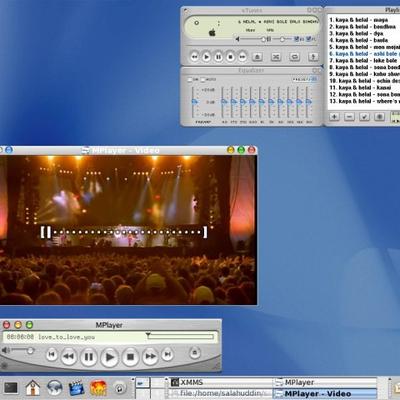Click the first equalizer band slider
Screen dimensions: 400x400
224,102
